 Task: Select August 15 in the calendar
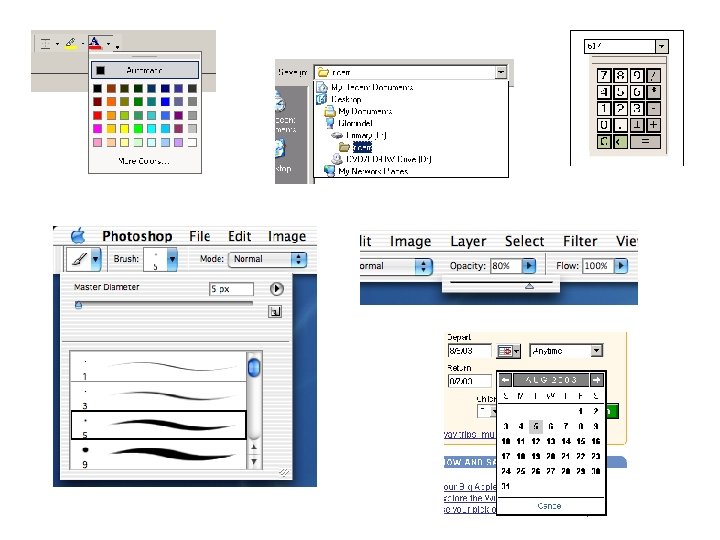pyautogui.click(x=581, y=441)
